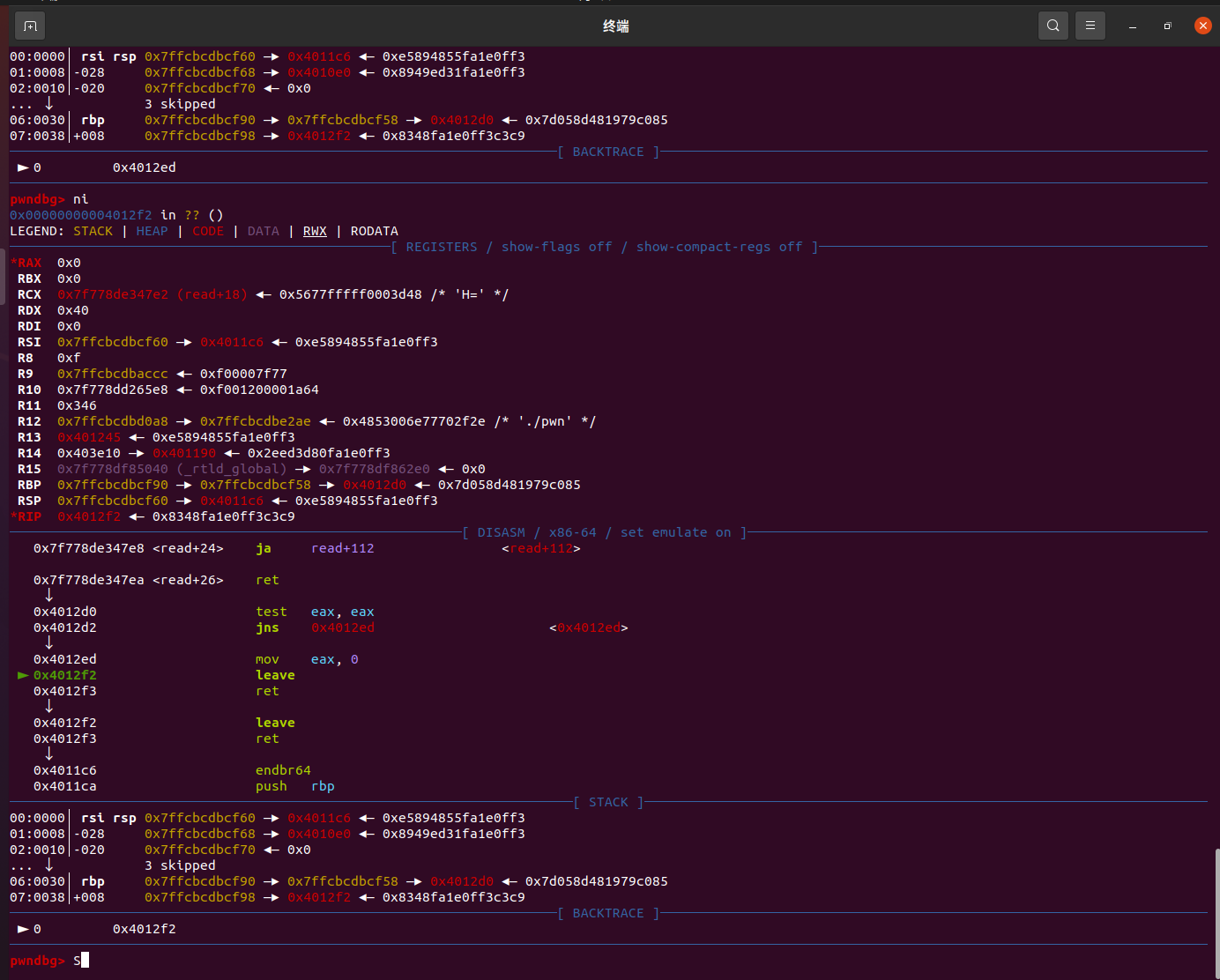Click the LEGEND DATA label
1220x980 pixels.
tap(264, 231)
